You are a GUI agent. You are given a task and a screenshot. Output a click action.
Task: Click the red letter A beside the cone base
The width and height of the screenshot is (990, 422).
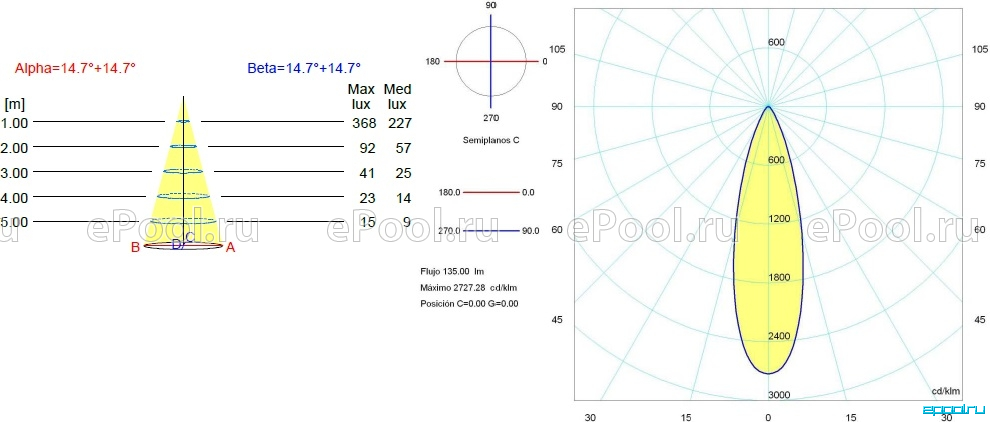tap(230, 248)
